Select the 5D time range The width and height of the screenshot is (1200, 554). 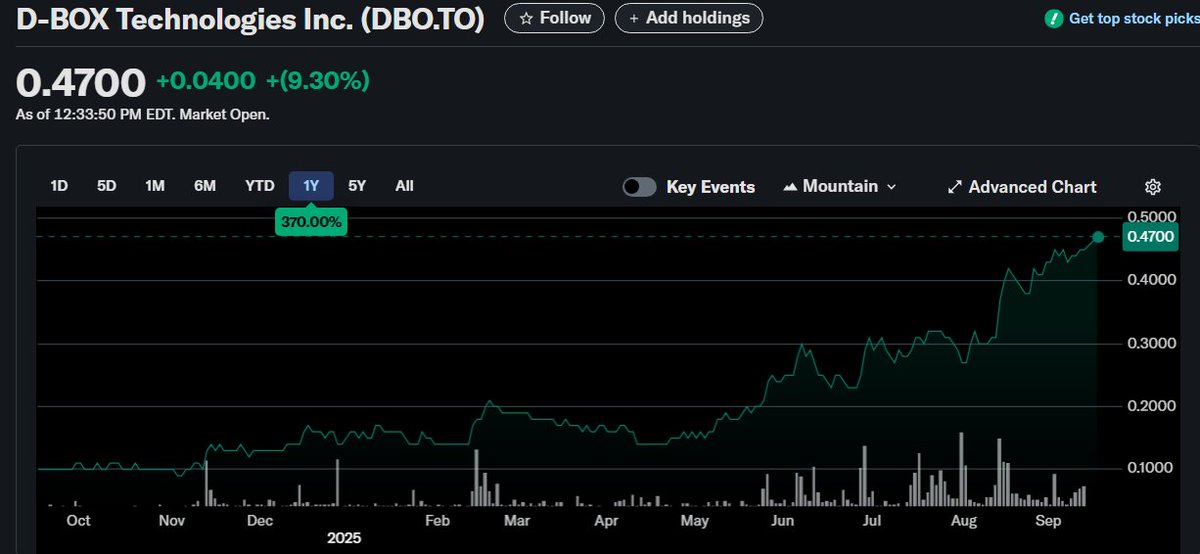[x=106, y=186]
